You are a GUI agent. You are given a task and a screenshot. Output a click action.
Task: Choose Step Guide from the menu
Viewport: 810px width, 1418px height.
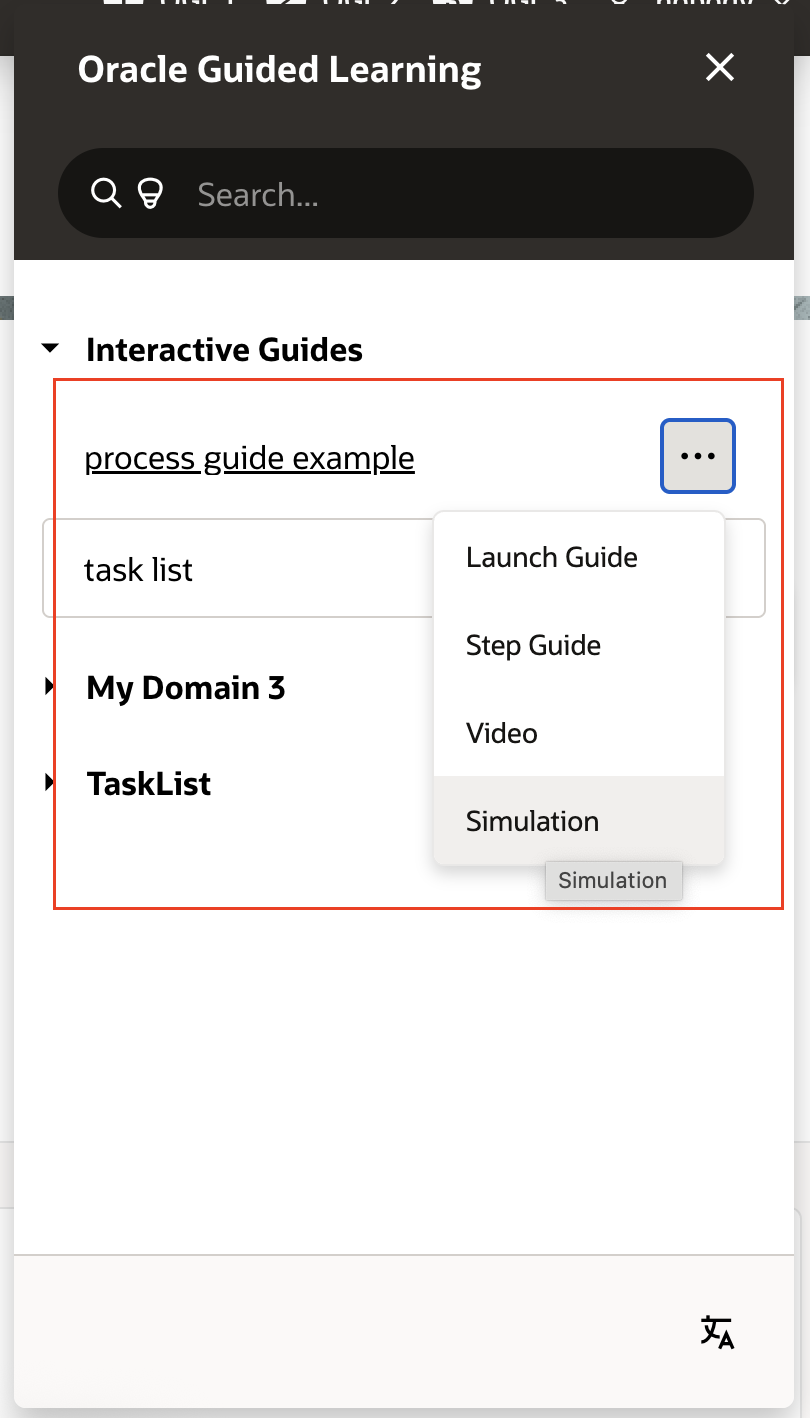click(578, 645)
